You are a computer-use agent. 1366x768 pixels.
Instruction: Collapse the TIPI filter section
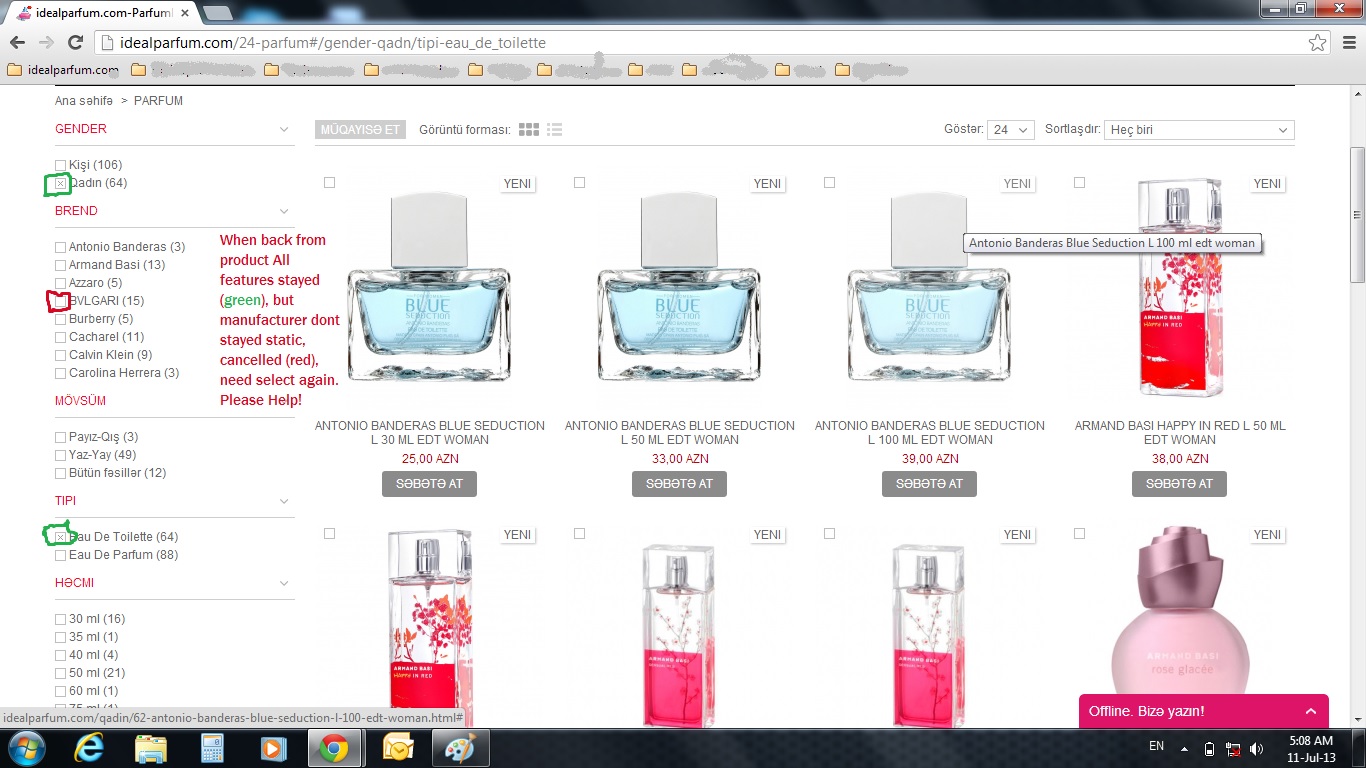284,501
